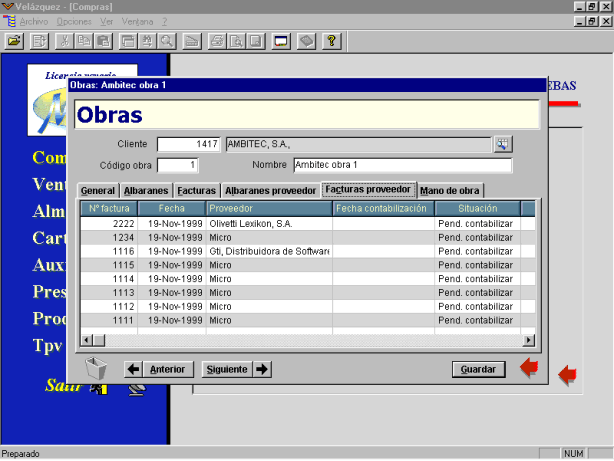Open the Ventana menu
This screenshot has height=461, width=614.
pyautogui.click(x=137, y=22)
